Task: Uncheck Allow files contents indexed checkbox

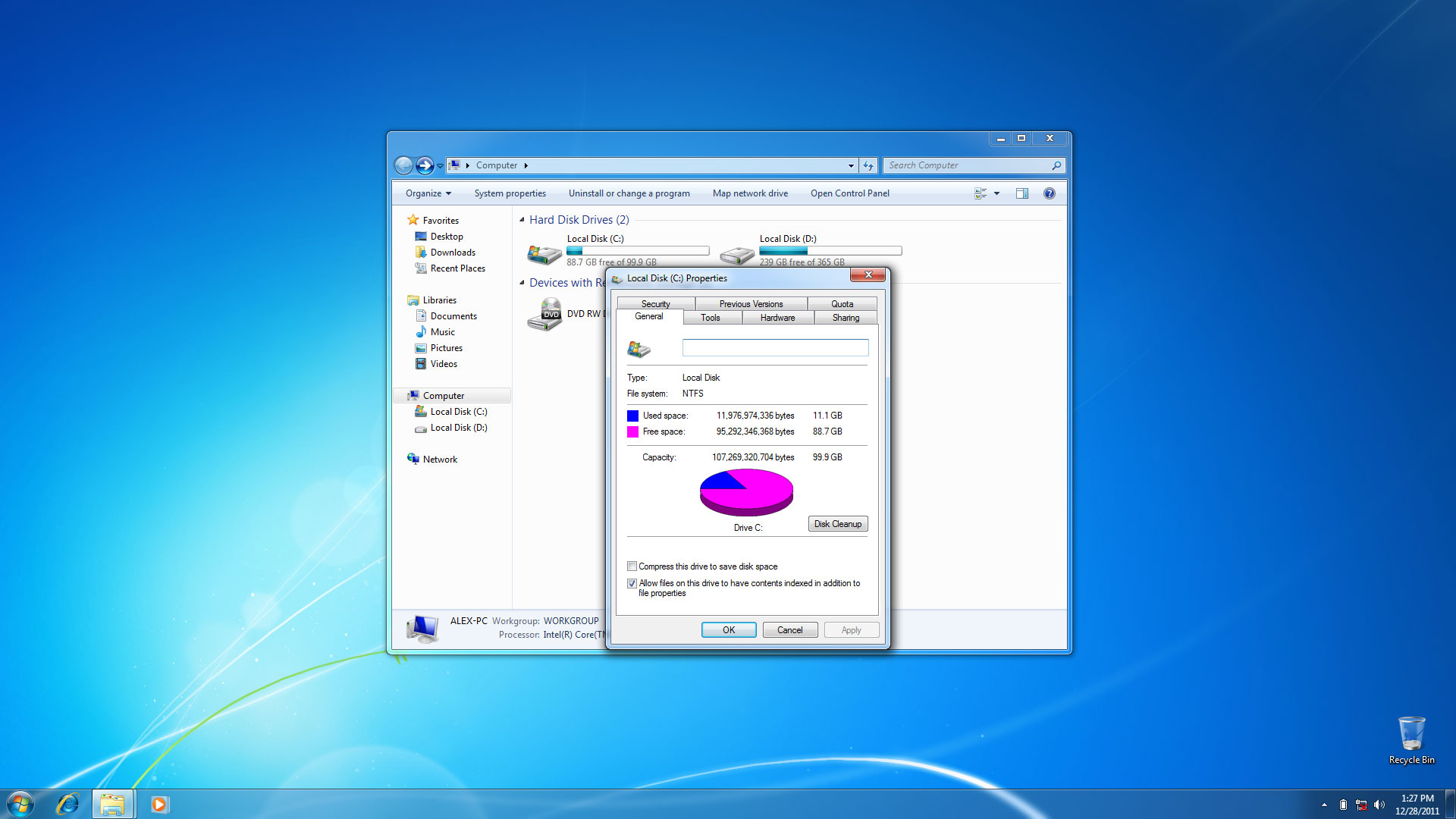Action: tap(632, 583)
